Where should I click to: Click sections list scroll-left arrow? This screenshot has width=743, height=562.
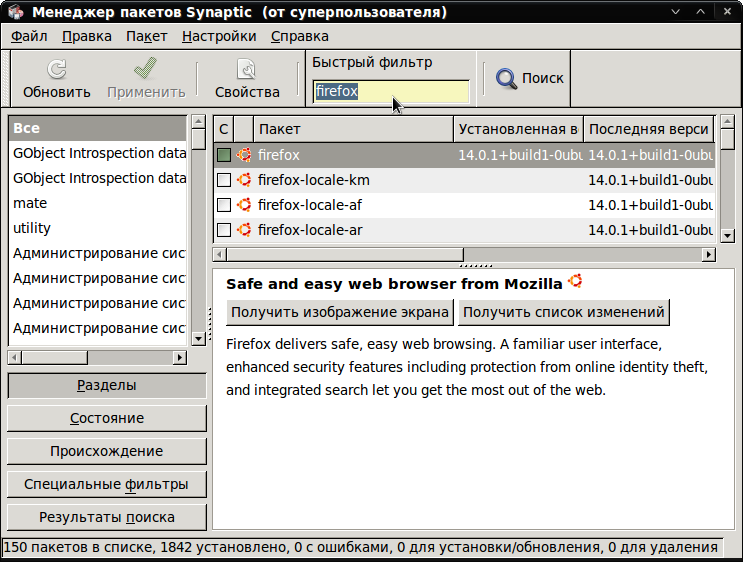click(x=15, y=357)
